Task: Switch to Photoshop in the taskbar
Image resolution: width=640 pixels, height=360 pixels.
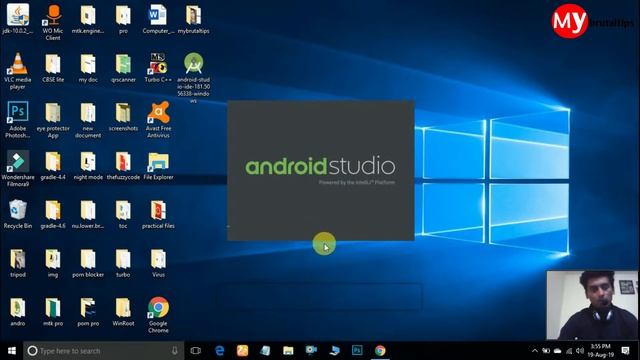Action: 357,351
